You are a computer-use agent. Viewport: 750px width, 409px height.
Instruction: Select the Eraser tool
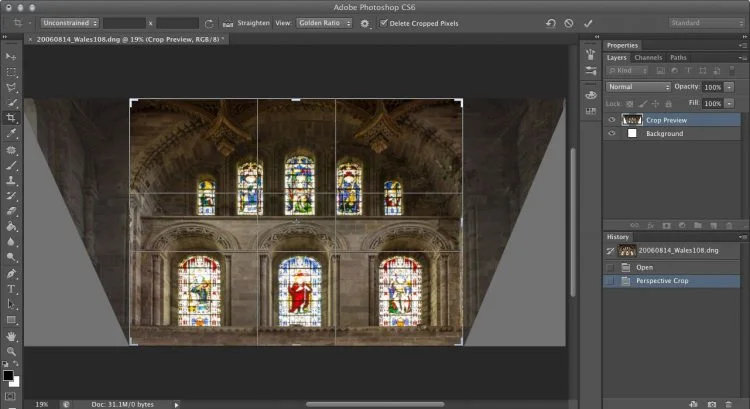11,211
